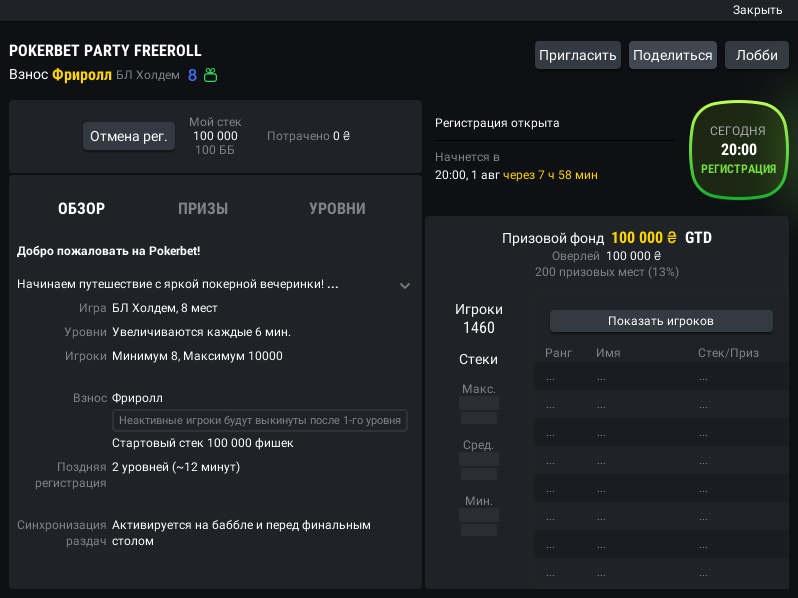
Task: Click the prize fund 100 000 ₴ amount
Action: pos(644,238)
